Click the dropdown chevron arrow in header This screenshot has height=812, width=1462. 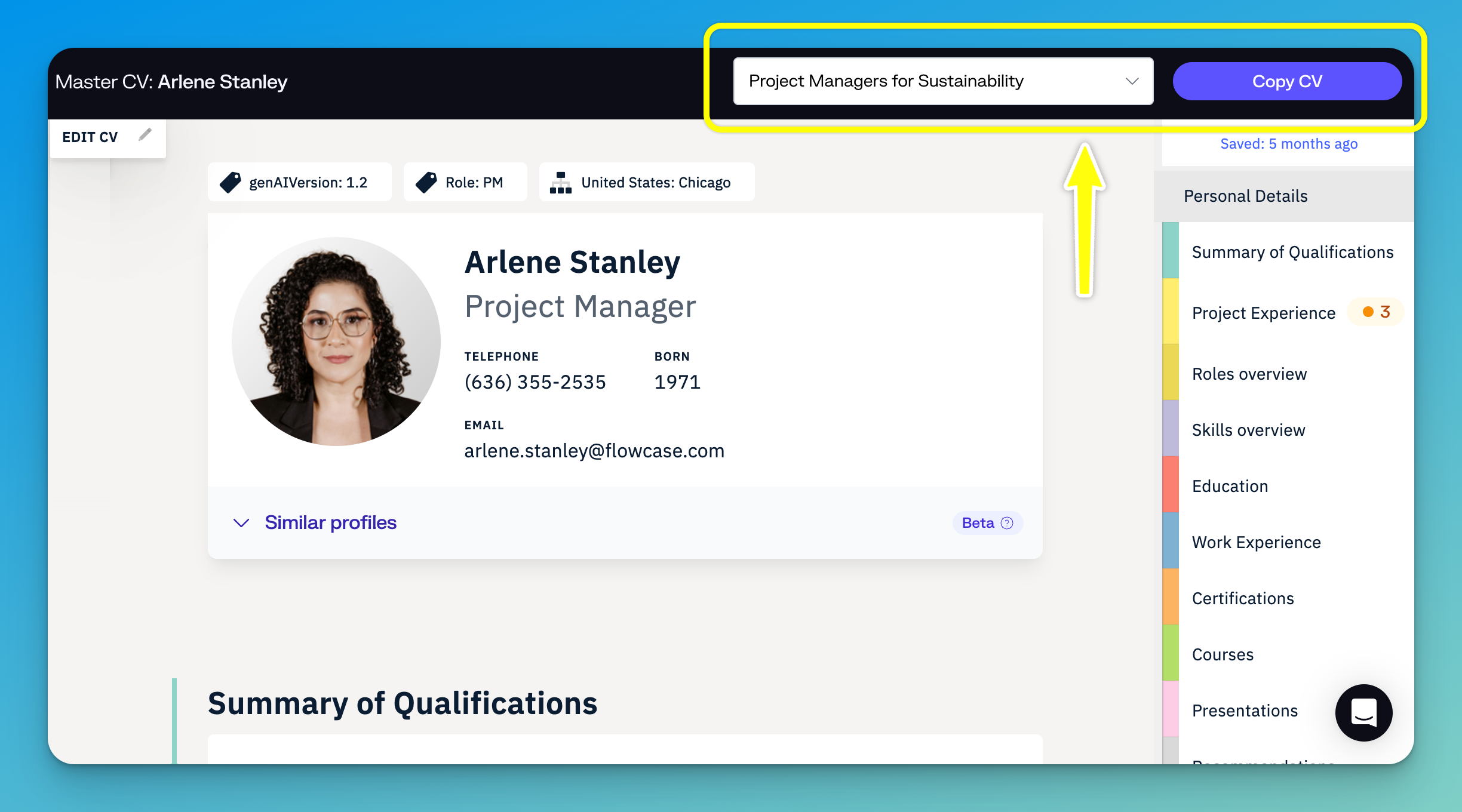tap(1132, 81)
